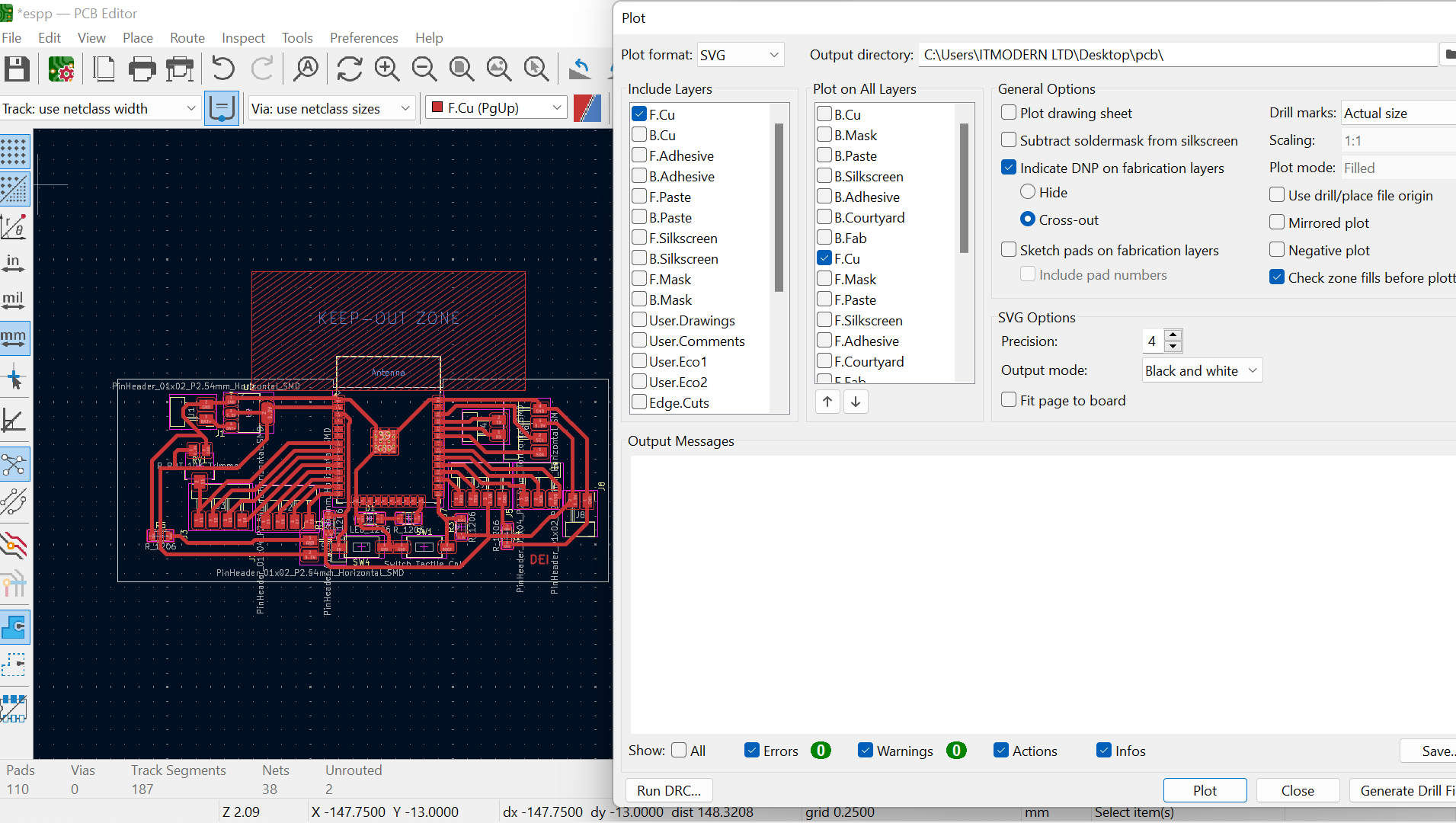Viewport: 1456px width, 823px height.
Task: Click the Undo arrow icon
Action: [223, 69]
